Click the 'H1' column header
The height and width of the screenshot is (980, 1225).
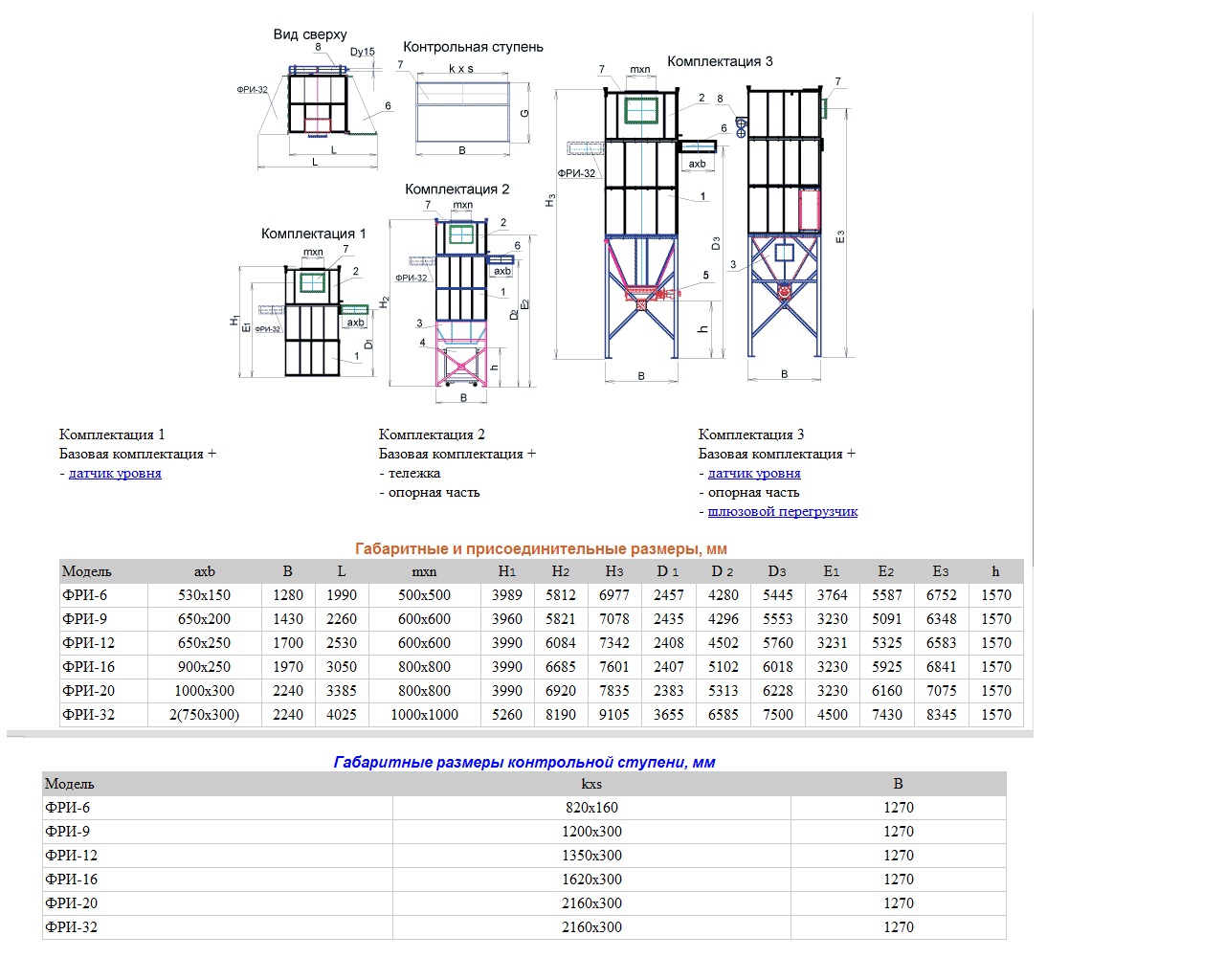(x=507, y=571)
